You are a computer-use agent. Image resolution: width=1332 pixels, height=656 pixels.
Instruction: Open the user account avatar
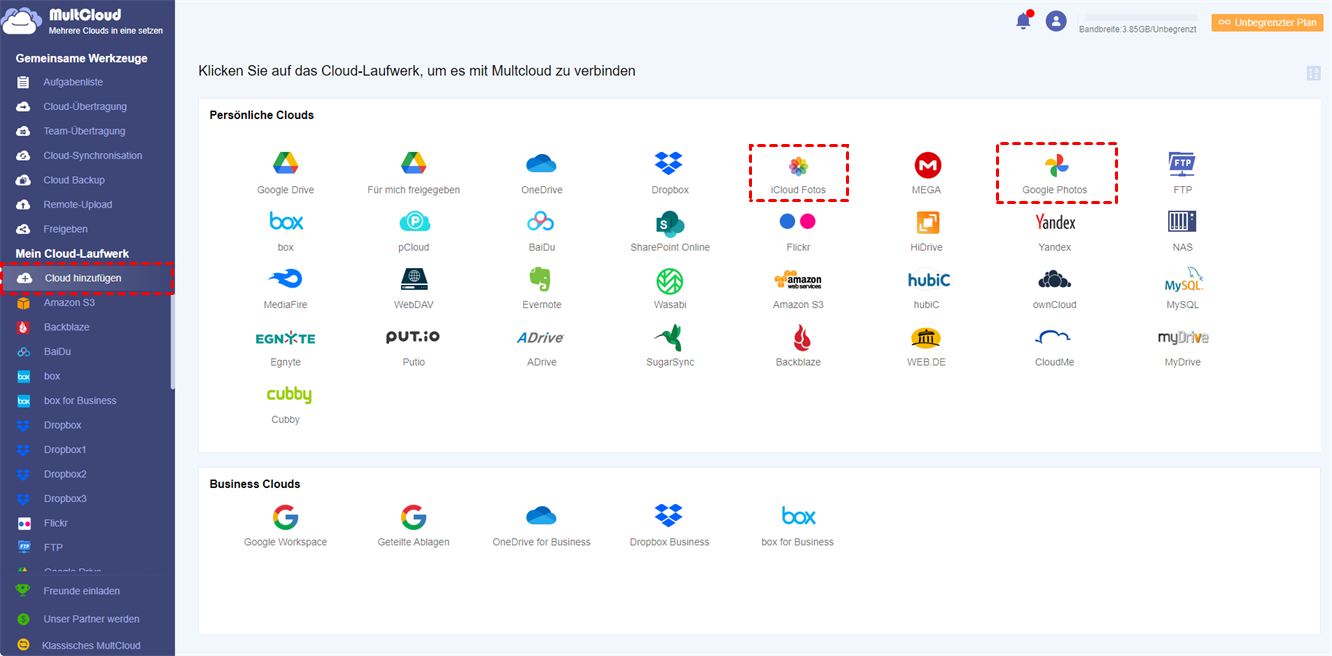[1056, 21]
